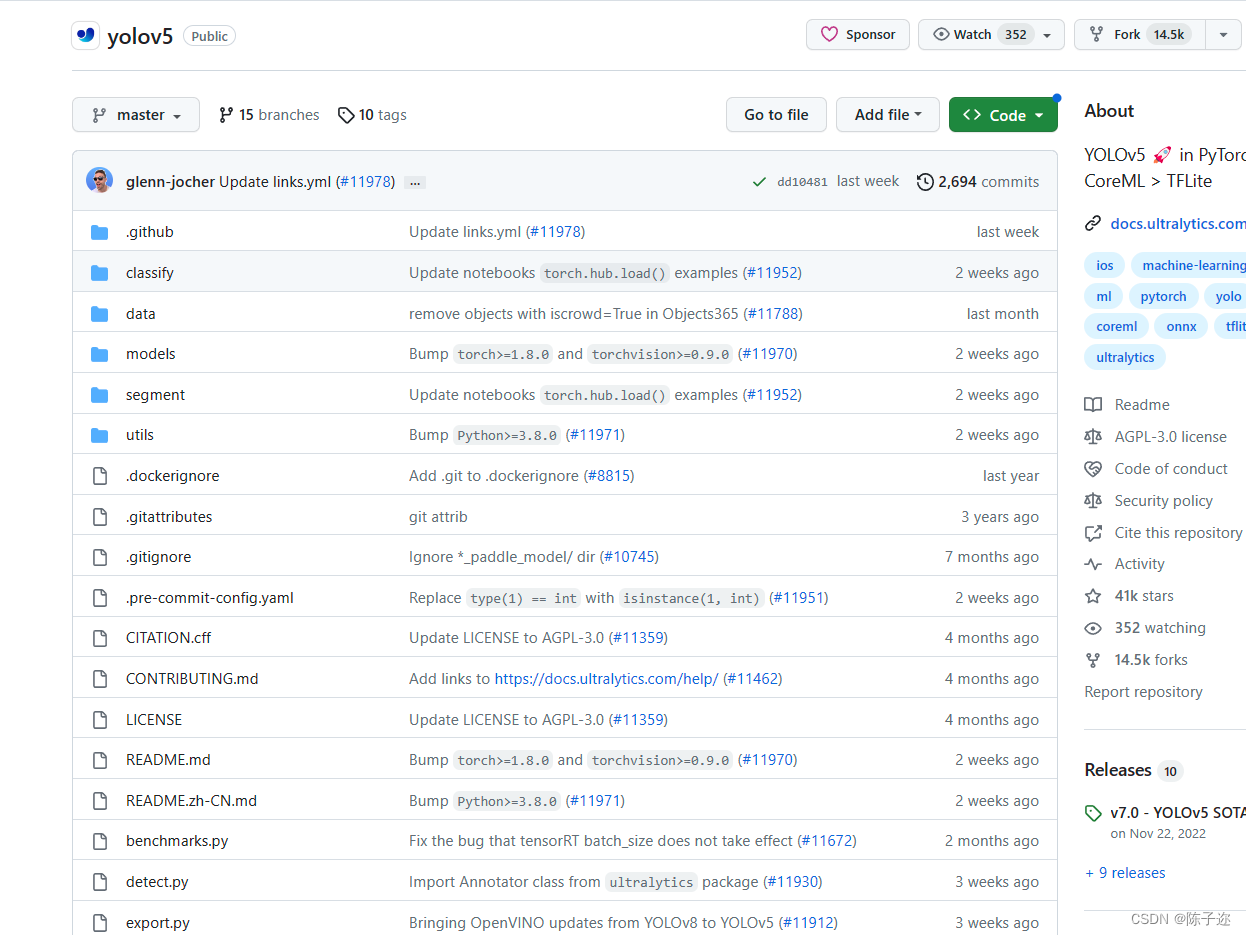
Task: Click the star icon beside 41k stars
Action: (x=1093, y=596)
